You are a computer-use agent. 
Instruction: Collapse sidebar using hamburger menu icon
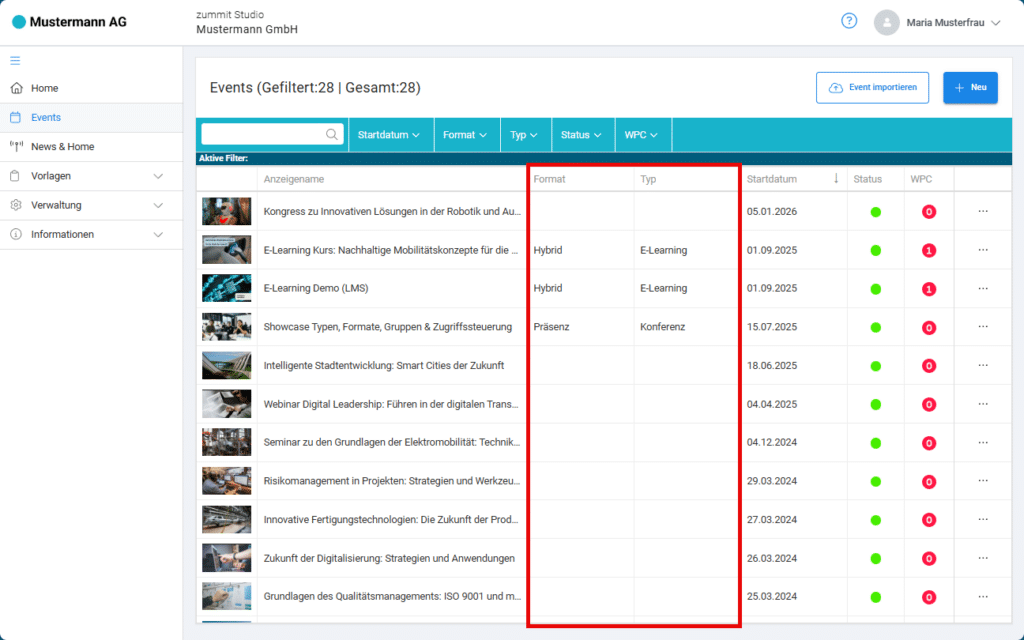click(x=15, y=61)
